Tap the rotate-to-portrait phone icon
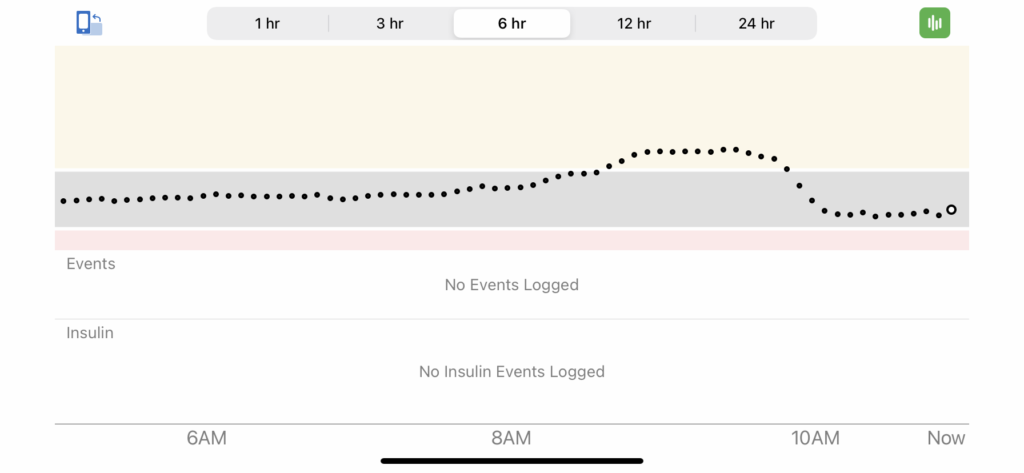This screenshot has height=473, width=1024. [89, 23]
